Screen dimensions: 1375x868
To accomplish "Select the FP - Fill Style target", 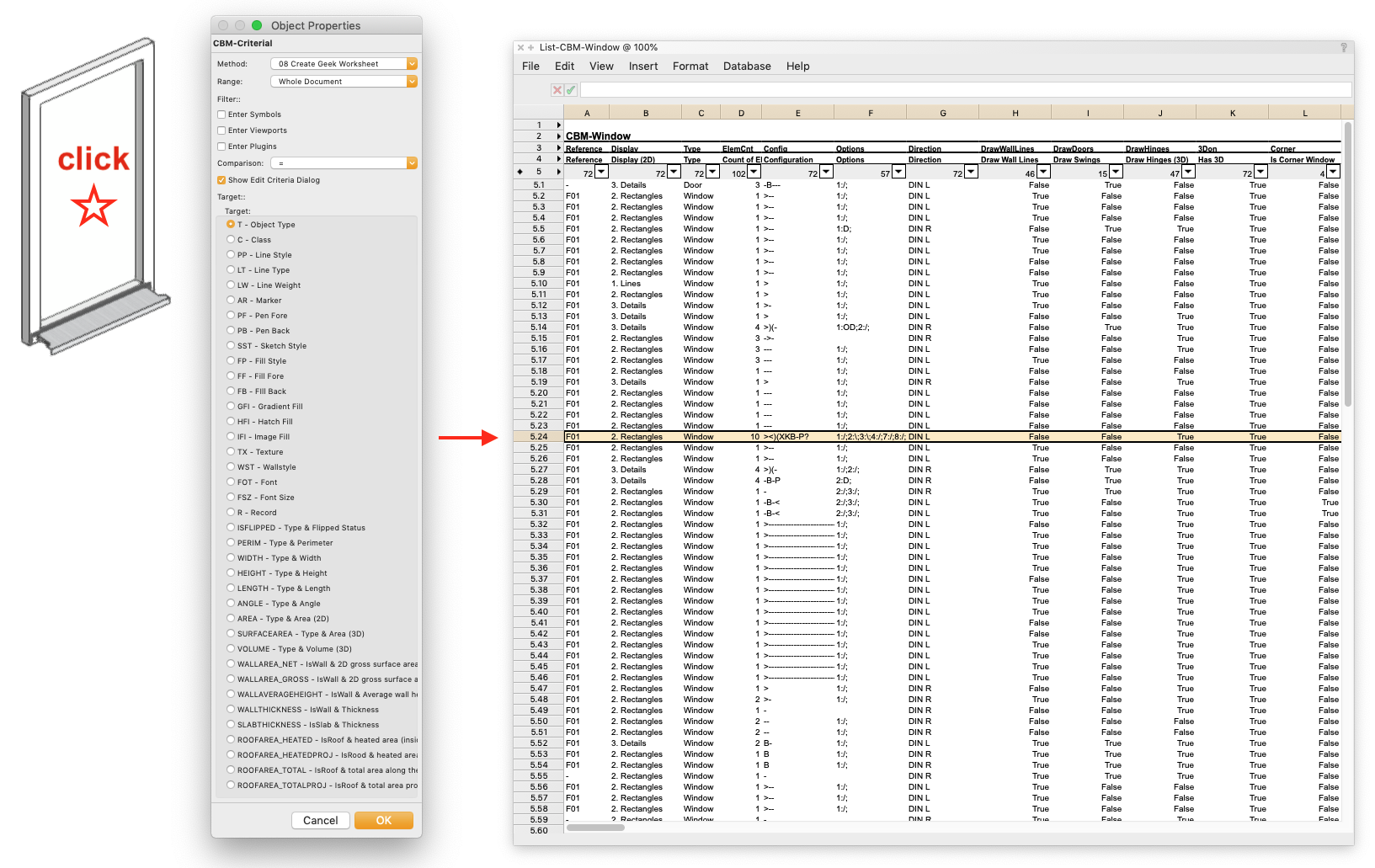I will click(231, 360).
